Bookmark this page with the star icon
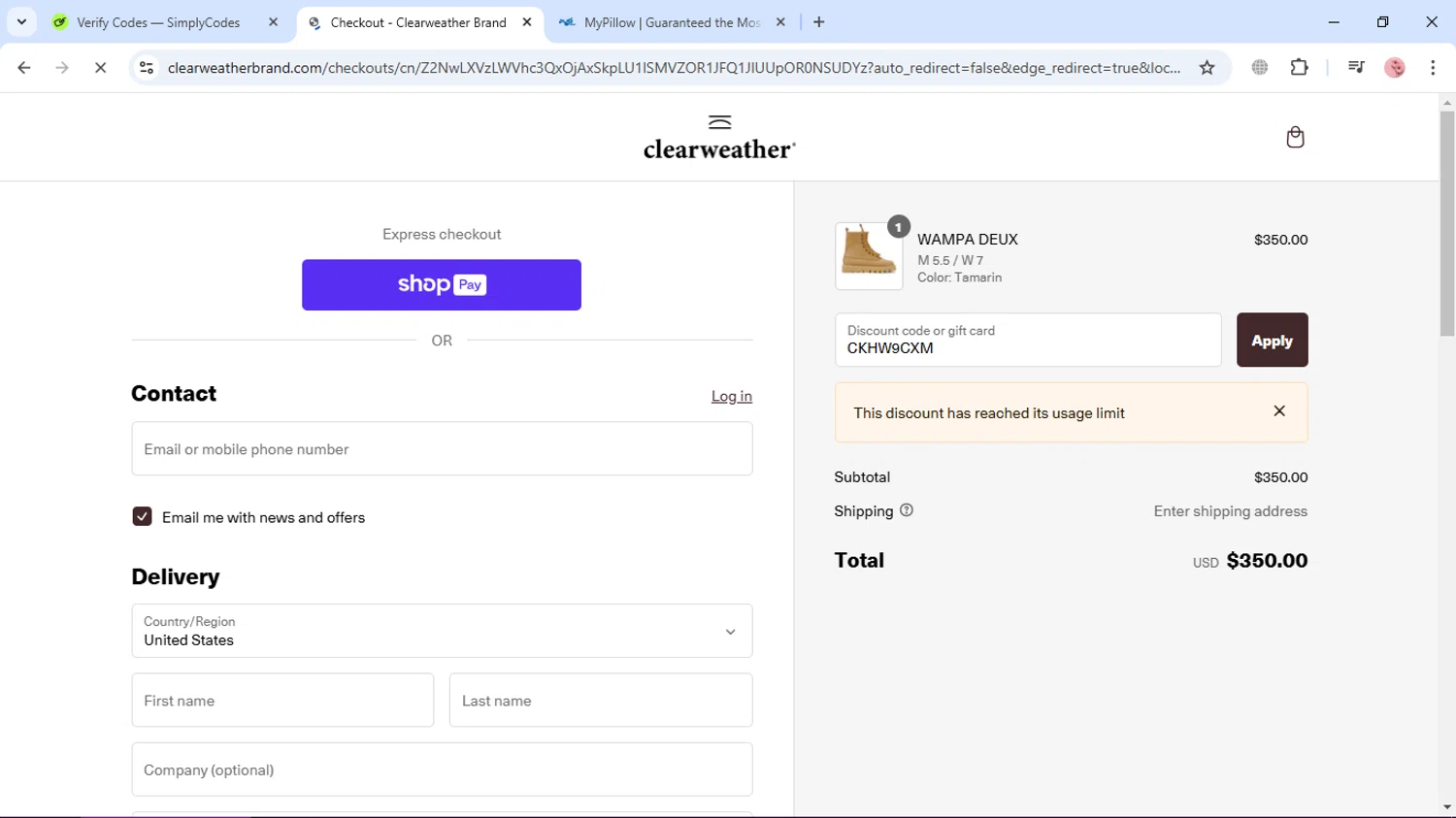Image resolution: width=1456 pixels, height=818 pixels. pyautogui.click(x=1207, y=67)
